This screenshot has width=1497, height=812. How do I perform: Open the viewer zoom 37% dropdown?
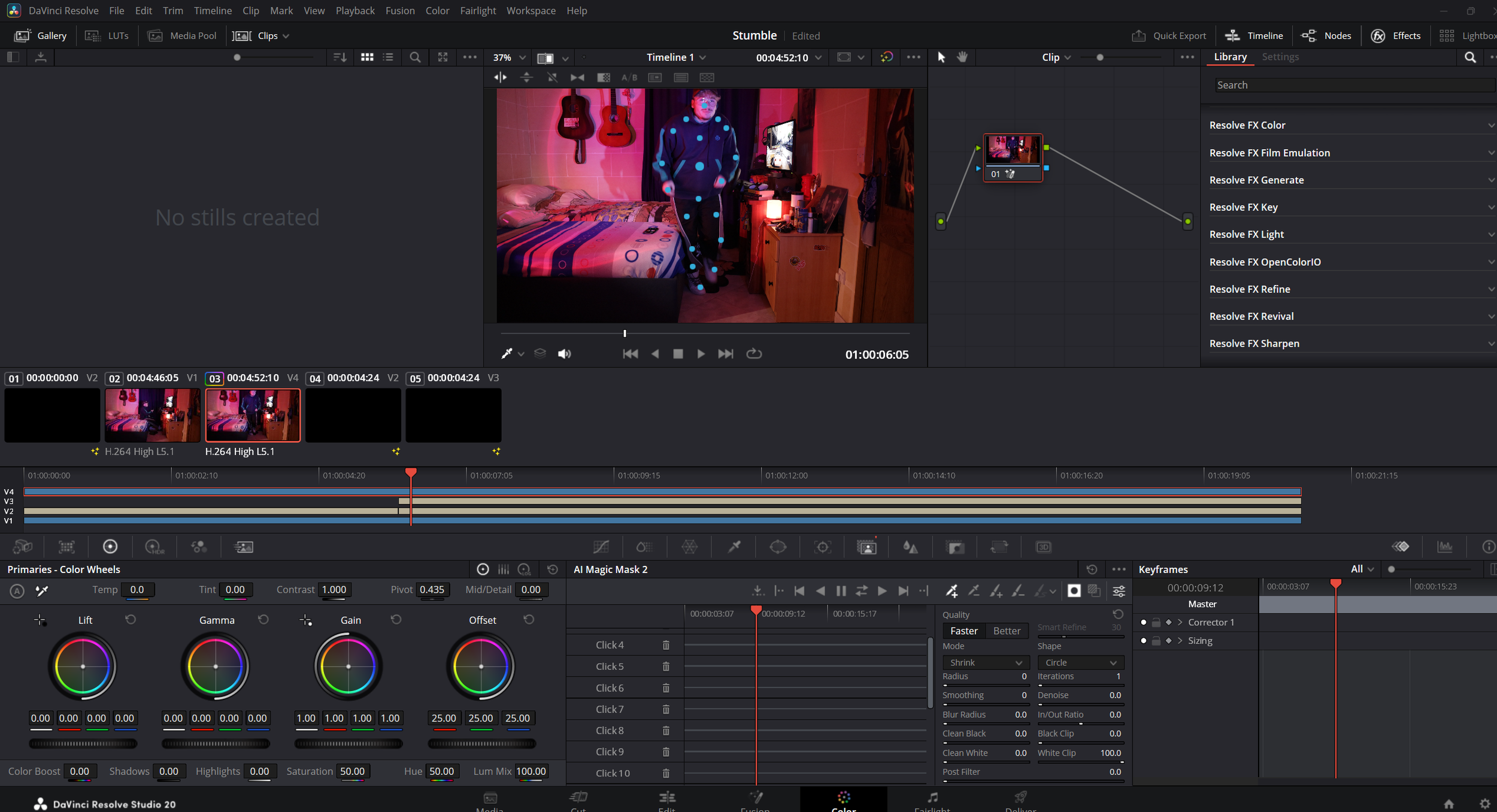coord(509,57)
